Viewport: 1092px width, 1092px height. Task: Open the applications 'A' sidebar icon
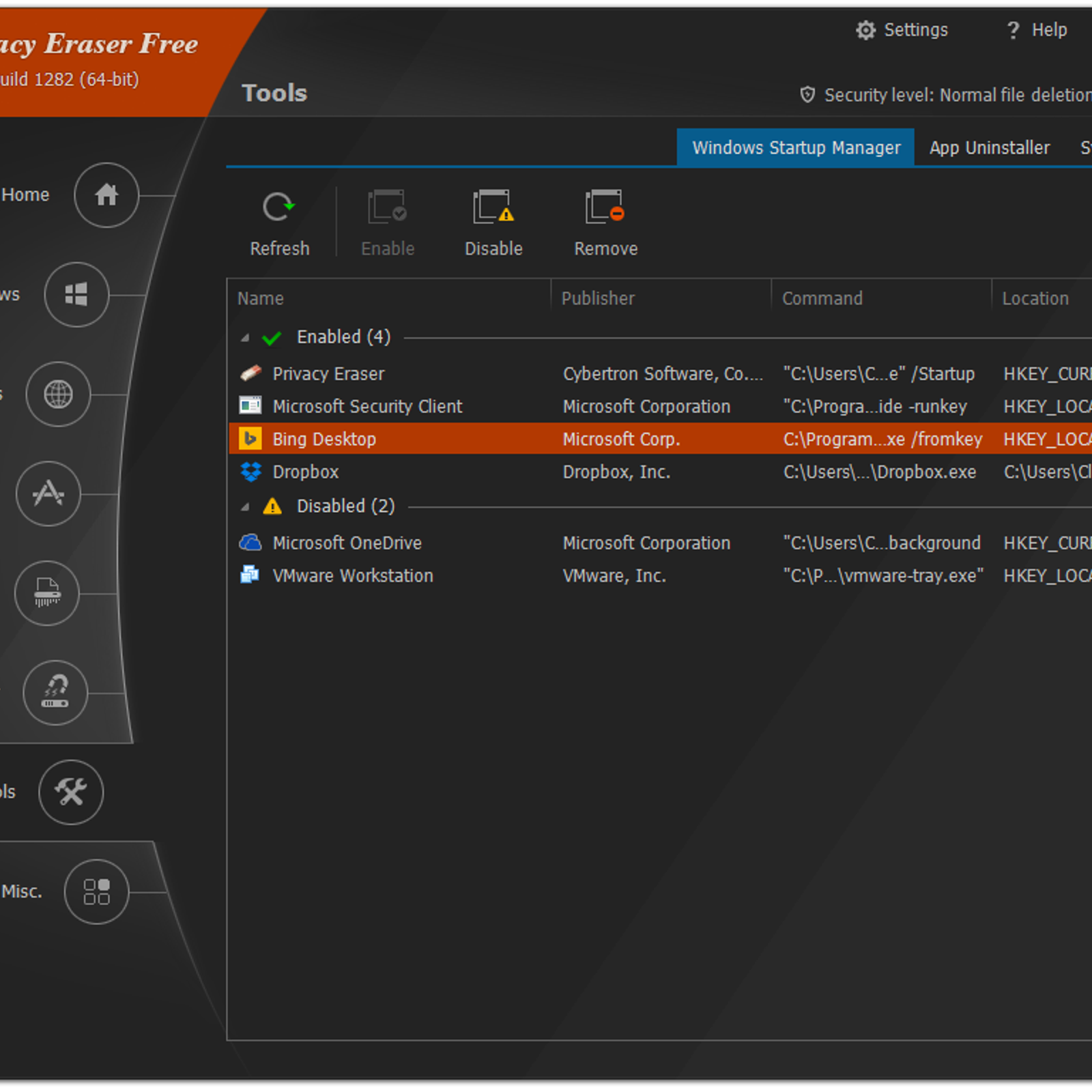click(x=48, y=493)
